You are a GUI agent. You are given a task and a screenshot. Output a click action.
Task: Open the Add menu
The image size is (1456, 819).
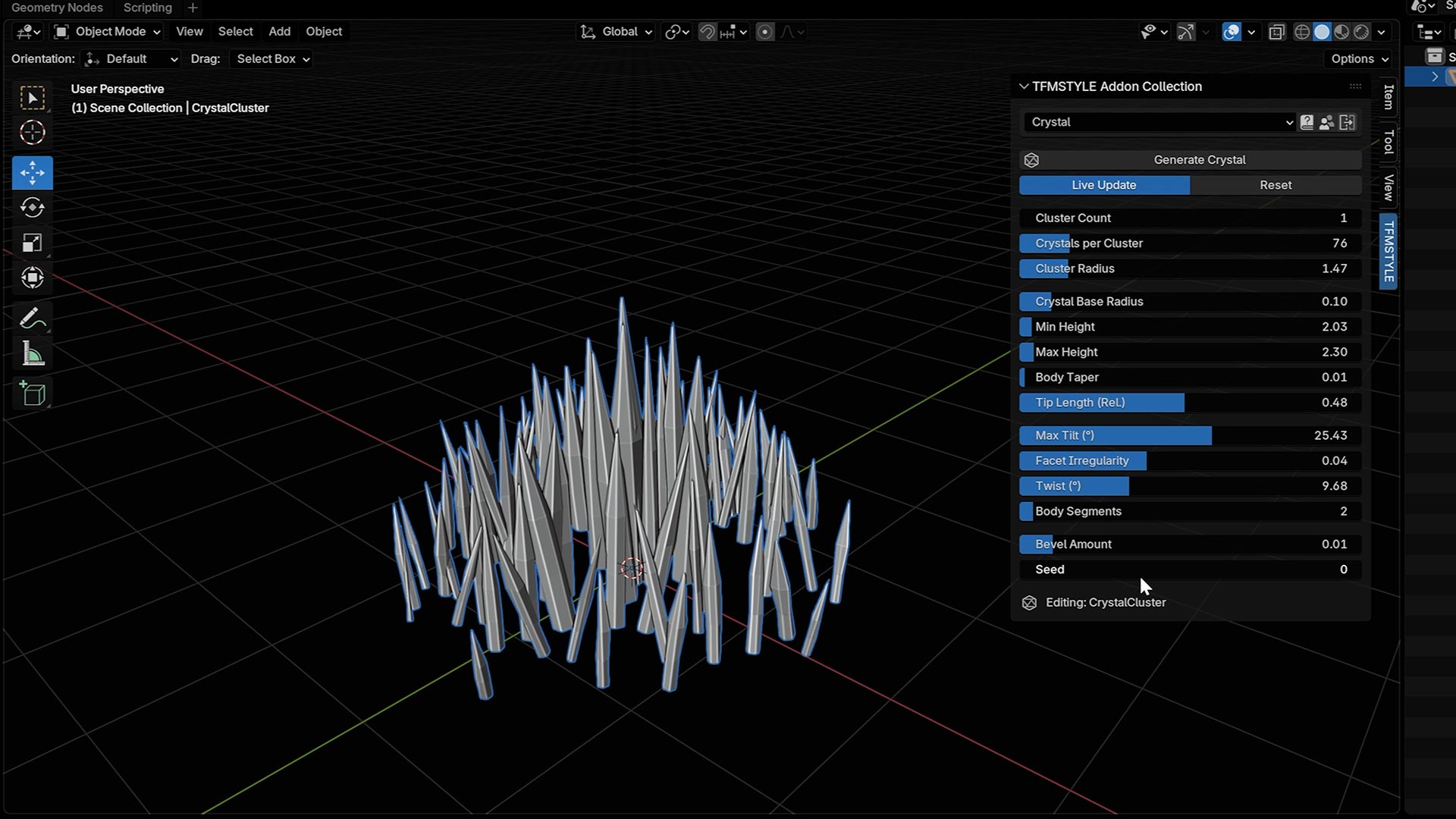click(279, 32)
